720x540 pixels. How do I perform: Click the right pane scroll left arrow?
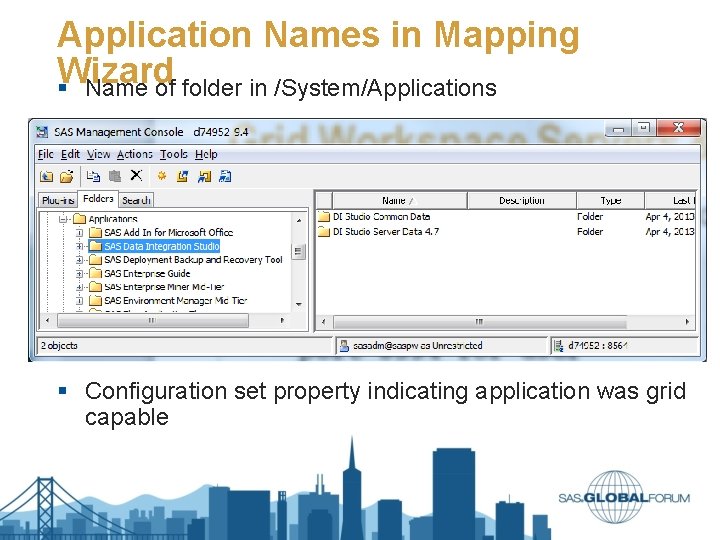click(x=323, y=321)
